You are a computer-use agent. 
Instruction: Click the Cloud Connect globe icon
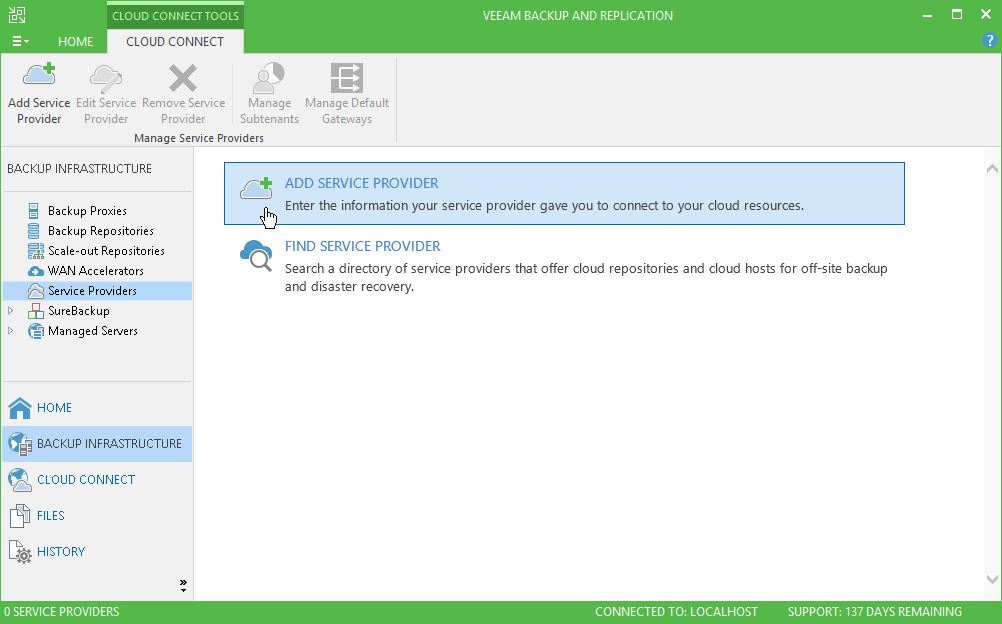tap(20, 480)
